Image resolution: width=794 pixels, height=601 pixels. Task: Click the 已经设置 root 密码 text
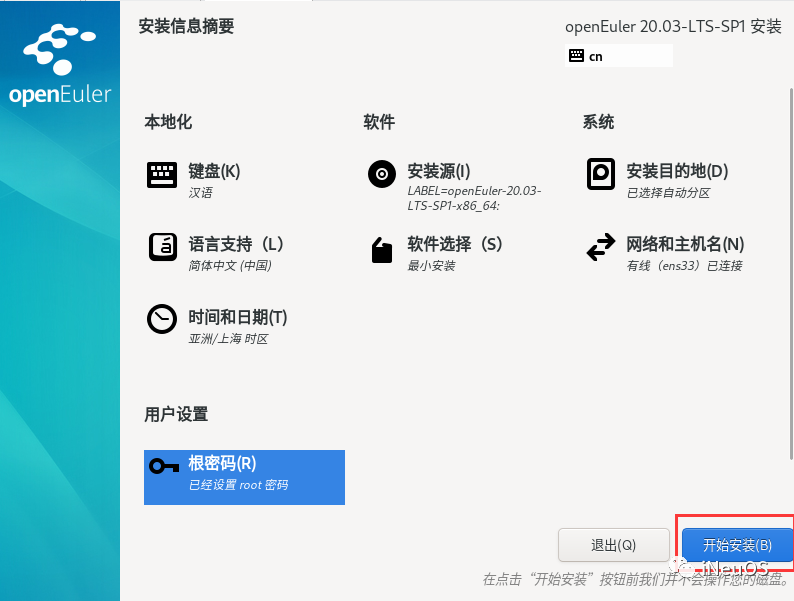click(x=239, y=485)
